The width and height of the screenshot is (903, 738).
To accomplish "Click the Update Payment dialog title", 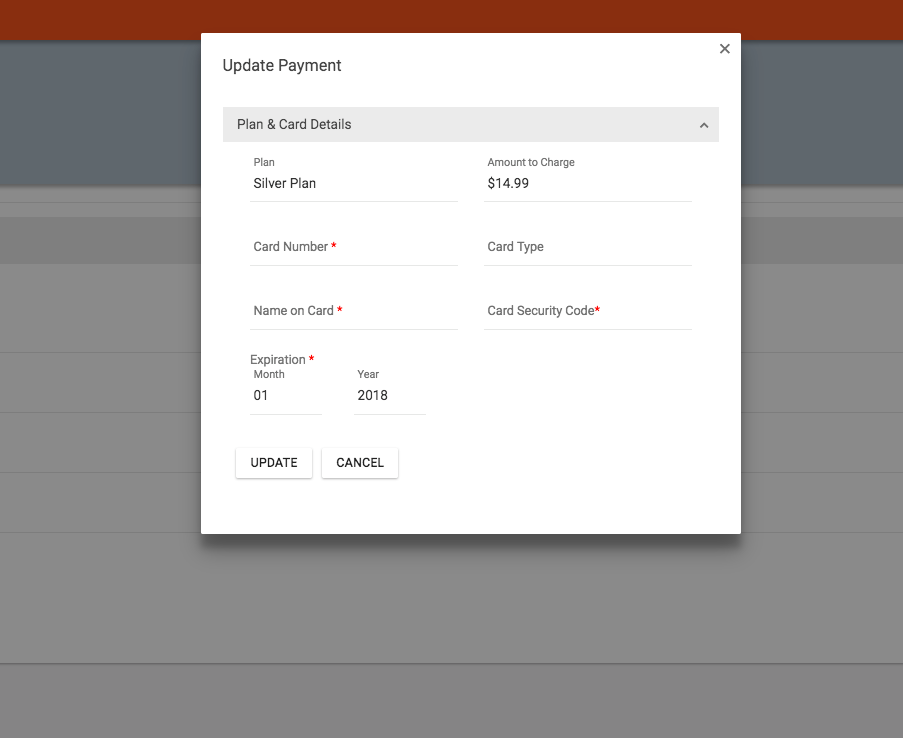I will (282, 65).
